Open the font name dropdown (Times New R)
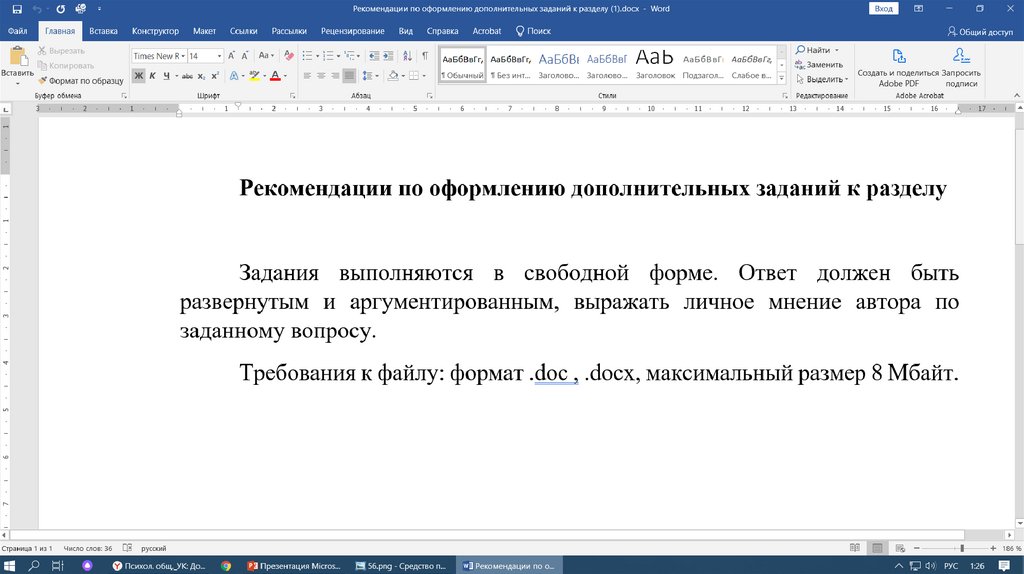Viewport: 1024px width, 574px height. [182, 56]
